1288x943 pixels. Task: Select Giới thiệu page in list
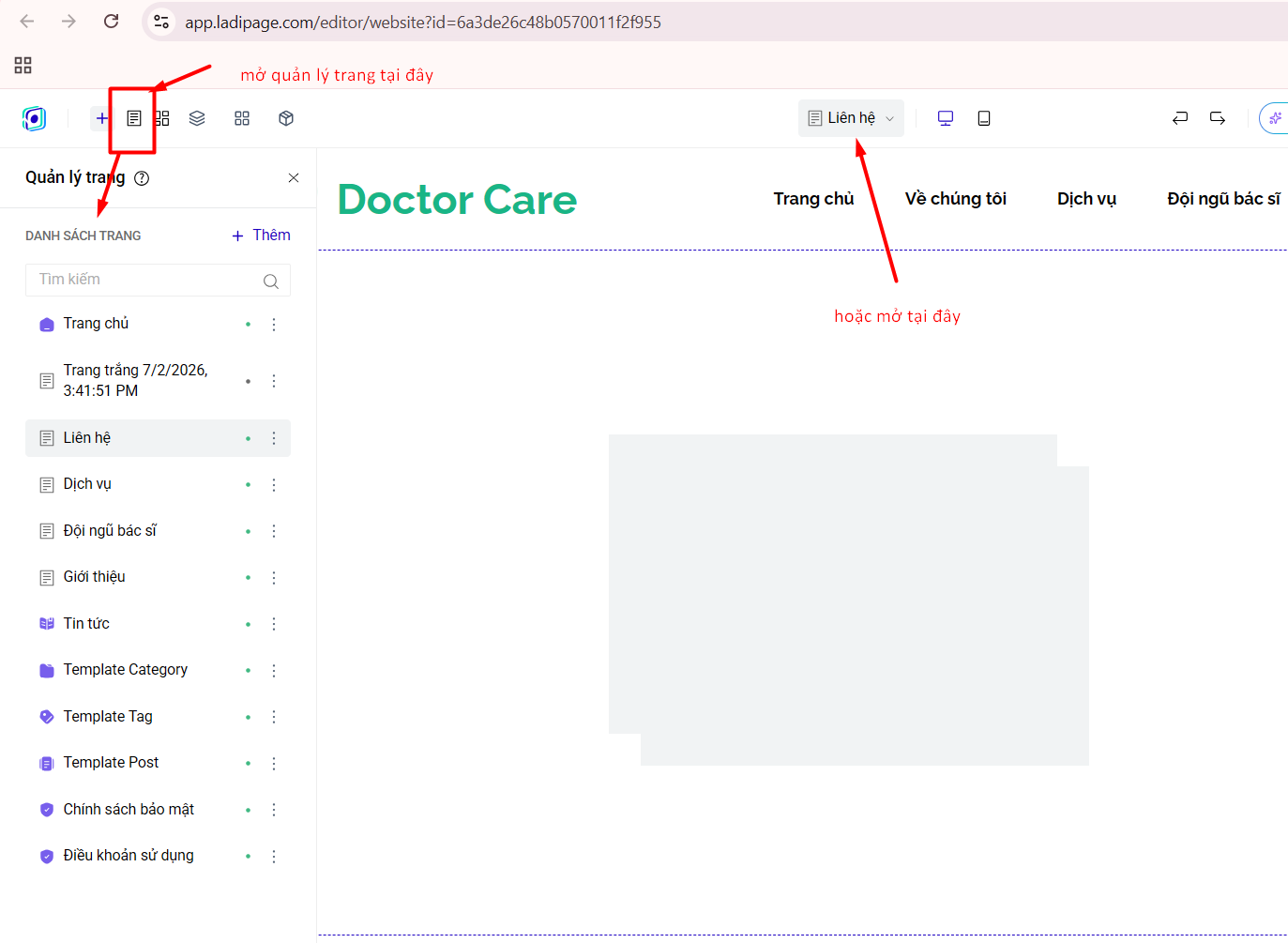(x=158, y=577)
